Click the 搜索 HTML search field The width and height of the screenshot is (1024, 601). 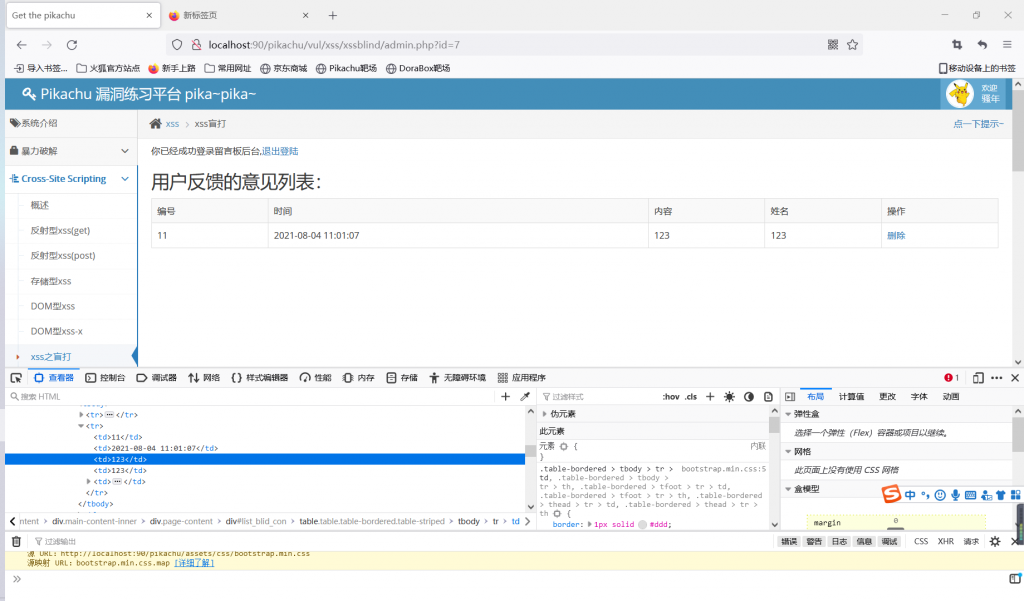[x=250, y=397]
